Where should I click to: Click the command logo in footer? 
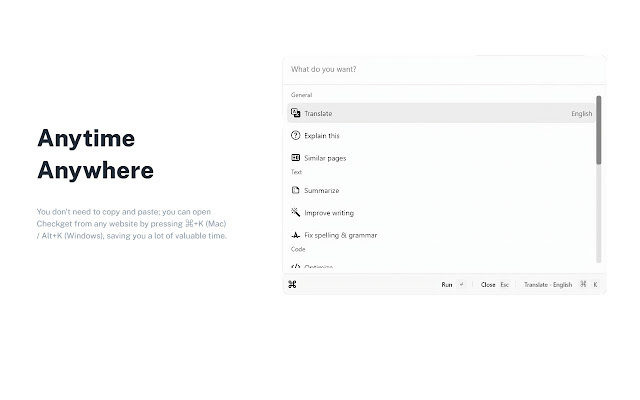(x=292, y=284)
